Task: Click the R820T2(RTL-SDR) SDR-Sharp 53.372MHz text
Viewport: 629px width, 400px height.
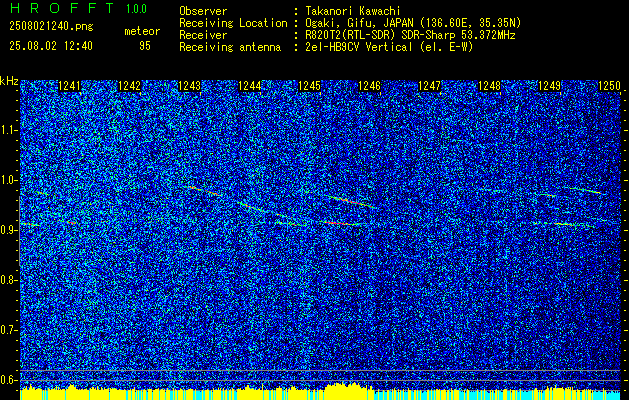Action: pyautogui.click(x=410, y=35)
